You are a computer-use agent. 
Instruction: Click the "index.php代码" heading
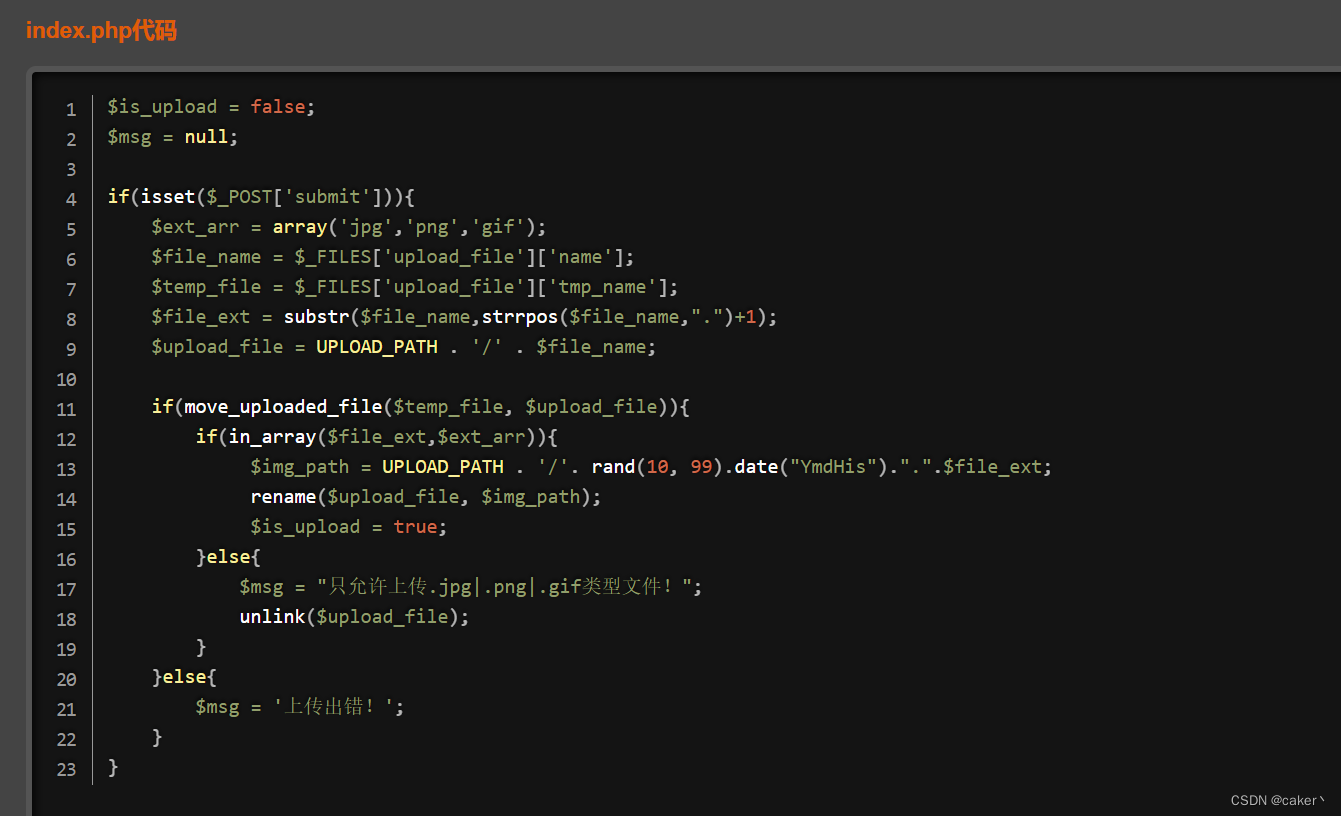(x=101, y=31)
